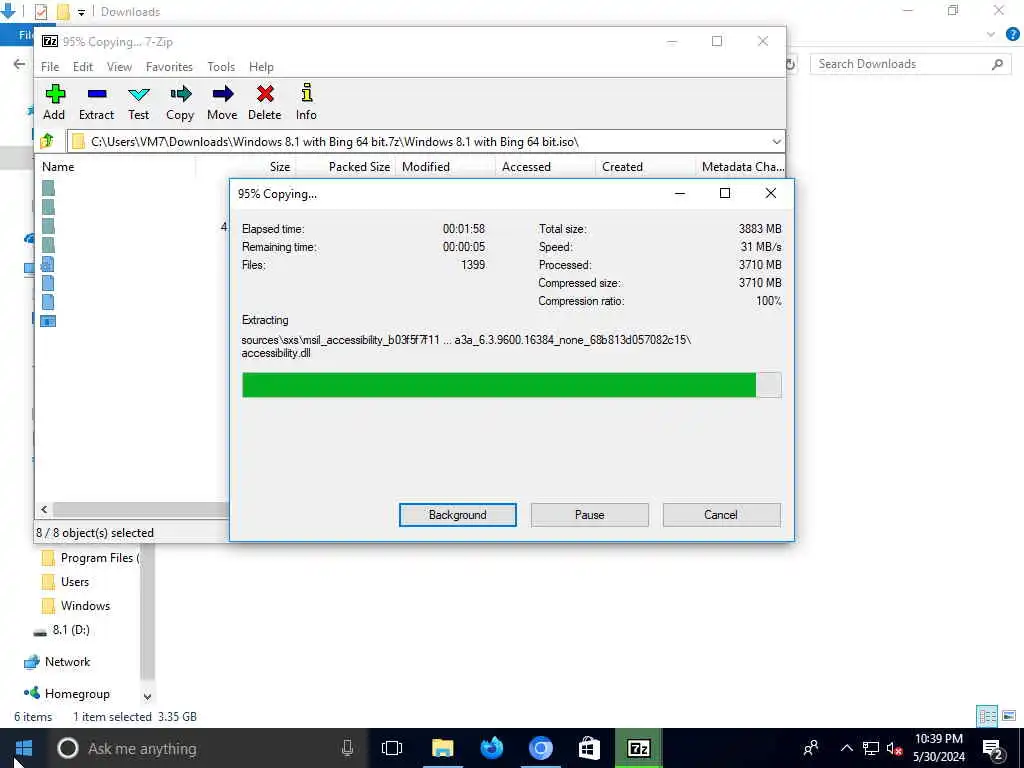Open the View menu in 7-Zip
1024x768 pixels.
point(120,67)
